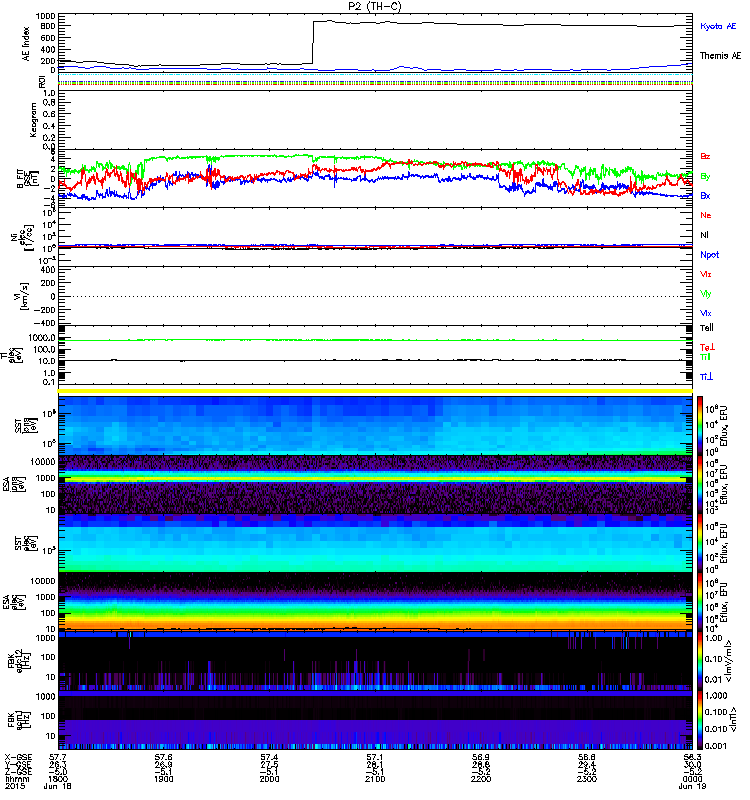
Task: Click the black "Ni" legend label
Action: [x=704, y=235]
